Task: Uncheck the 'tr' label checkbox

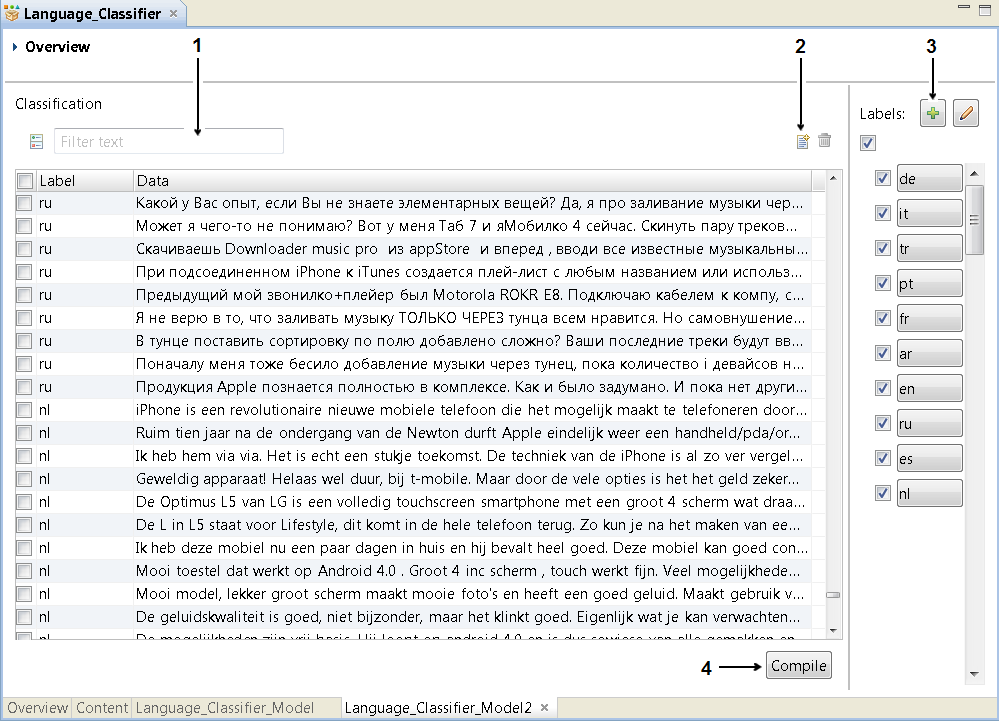Action: coord(882,248)
